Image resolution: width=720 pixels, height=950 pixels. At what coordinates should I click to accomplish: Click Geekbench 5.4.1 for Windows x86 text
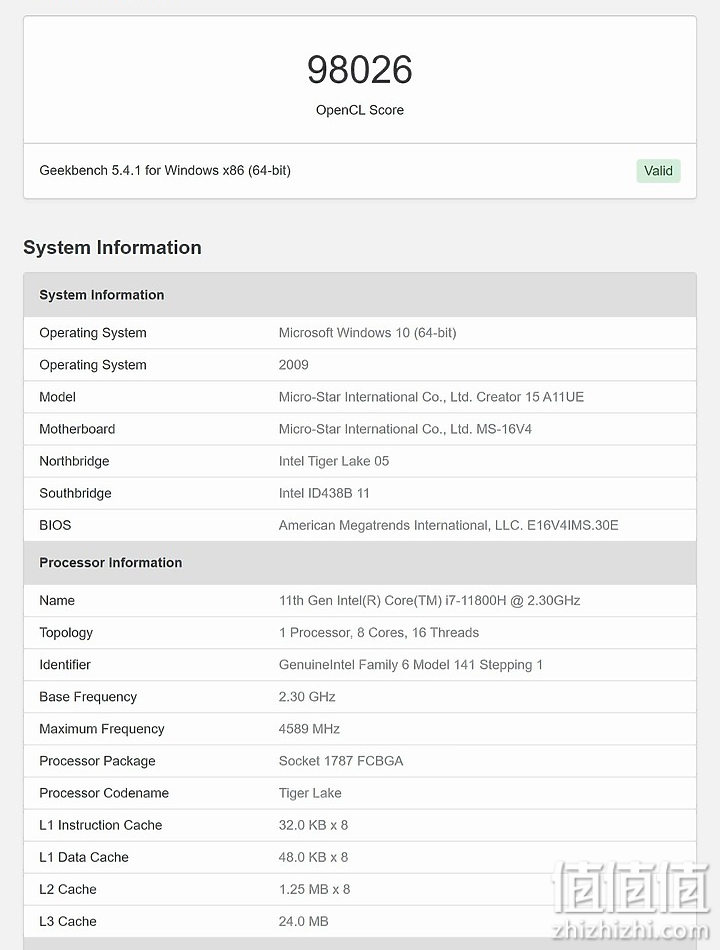(165, 170)
